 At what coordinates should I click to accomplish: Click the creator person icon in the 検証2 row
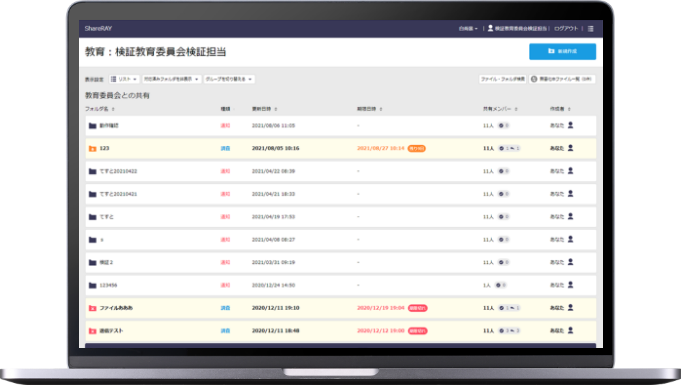tap(571, 262)
